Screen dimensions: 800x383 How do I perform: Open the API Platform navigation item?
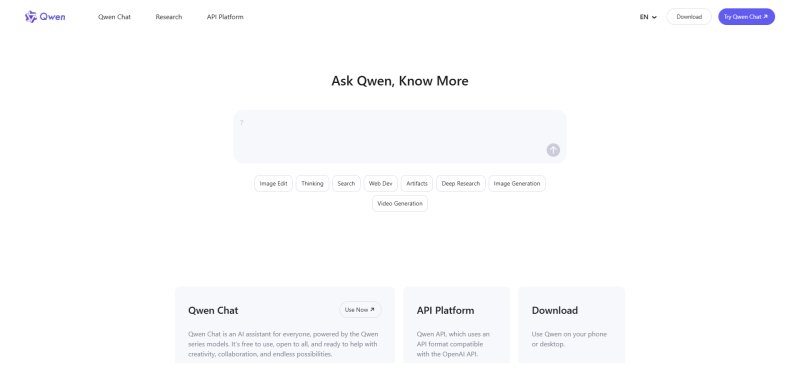point(225,17)
